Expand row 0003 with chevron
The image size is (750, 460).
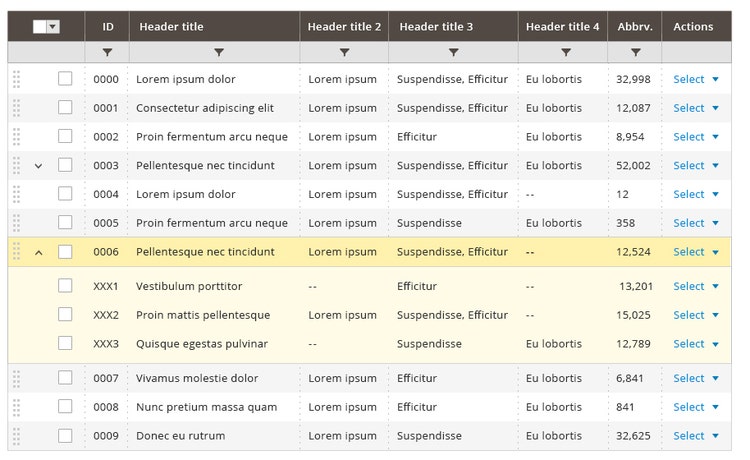pos(39,166)
